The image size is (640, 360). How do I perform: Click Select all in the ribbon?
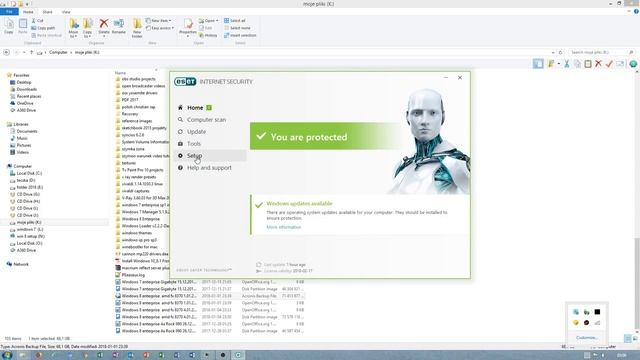point(235,20)
